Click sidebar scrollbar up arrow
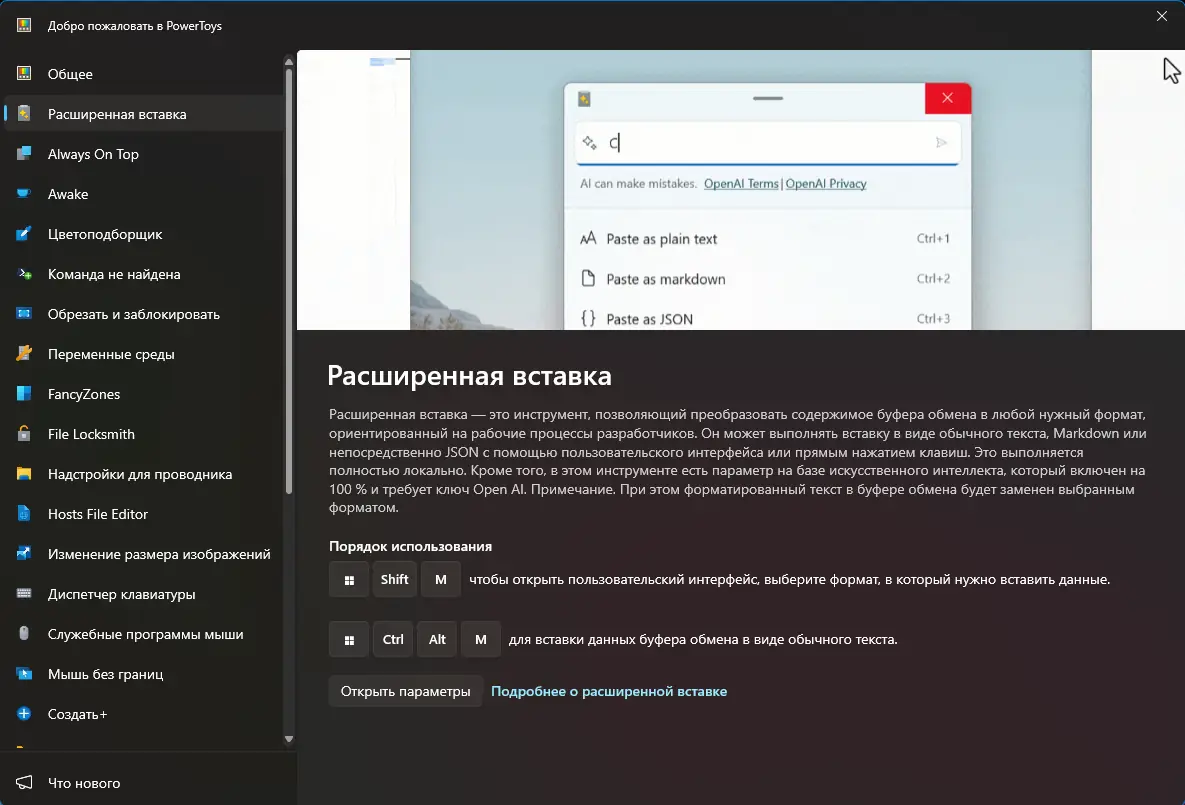The height and width of the screenshot is (805, 1185). coord(289,60)
